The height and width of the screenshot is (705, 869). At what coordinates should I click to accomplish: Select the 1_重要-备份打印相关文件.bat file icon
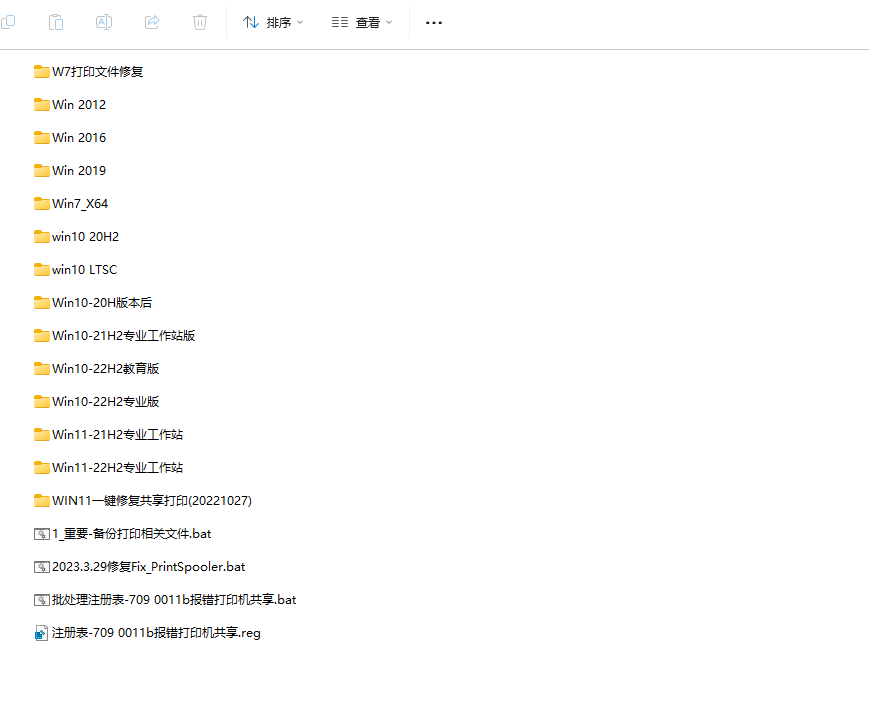tap(41, 534)
